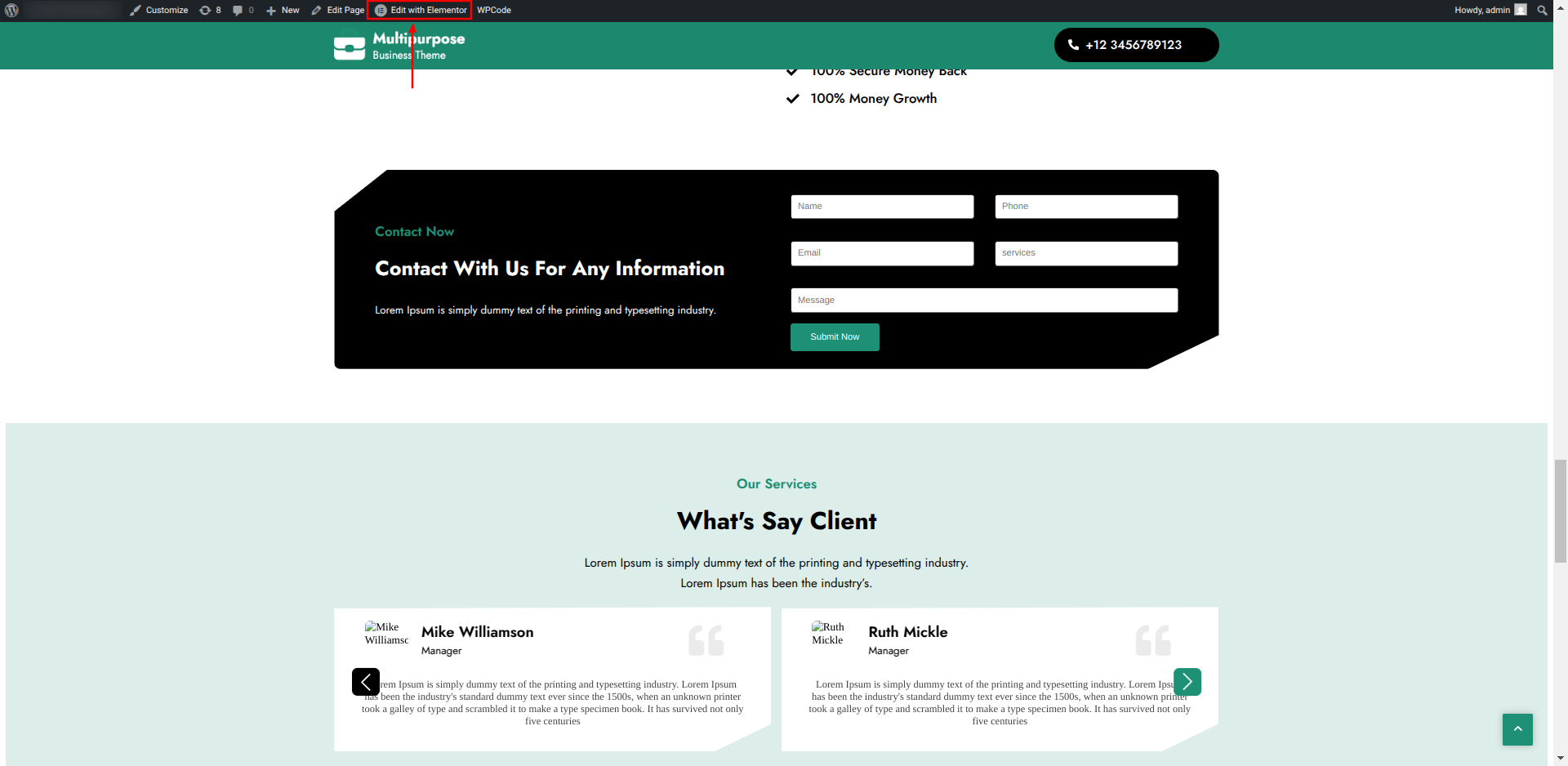
Task: Choose Edit Page in admin bar
Action: click(338, 10)
